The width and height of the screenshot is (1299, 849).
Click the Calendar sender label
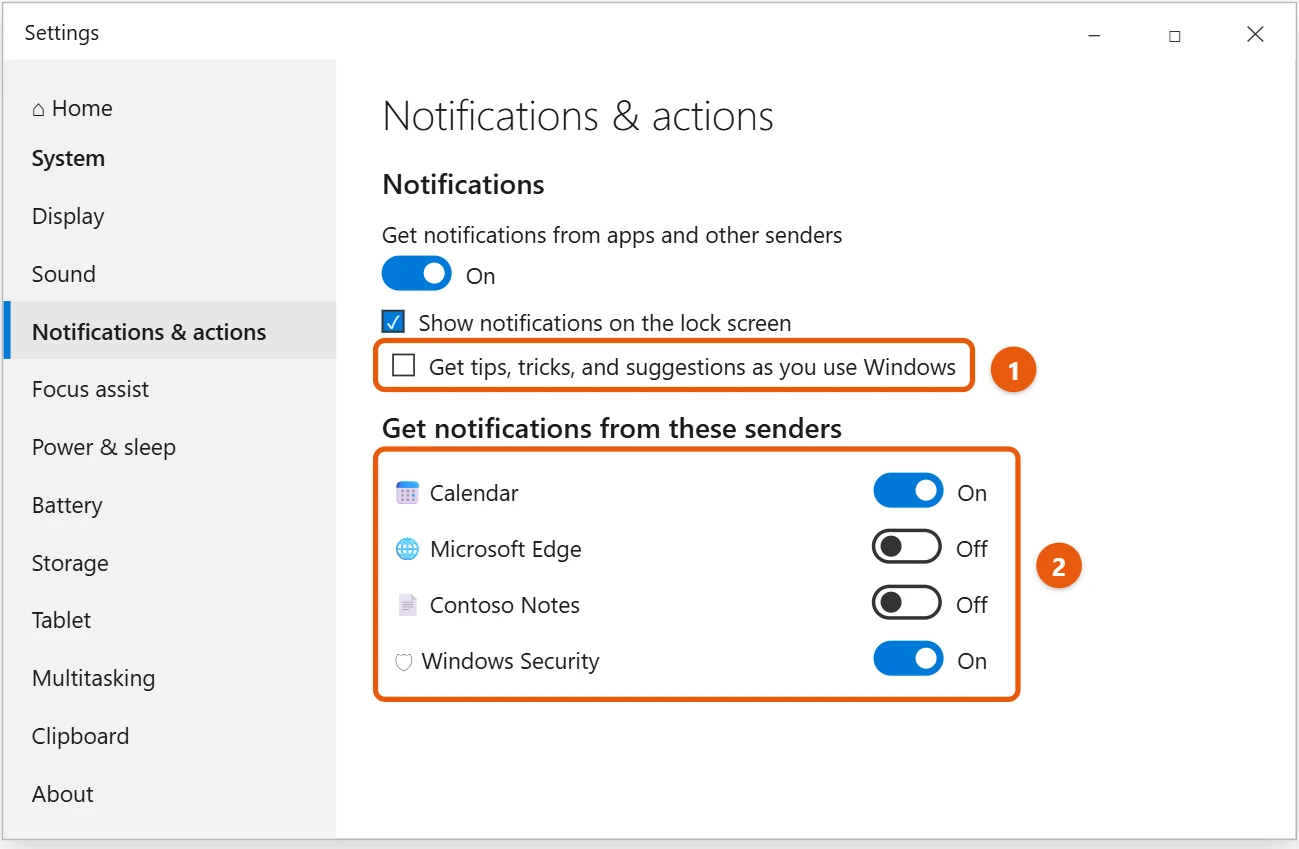click(474, 493)
